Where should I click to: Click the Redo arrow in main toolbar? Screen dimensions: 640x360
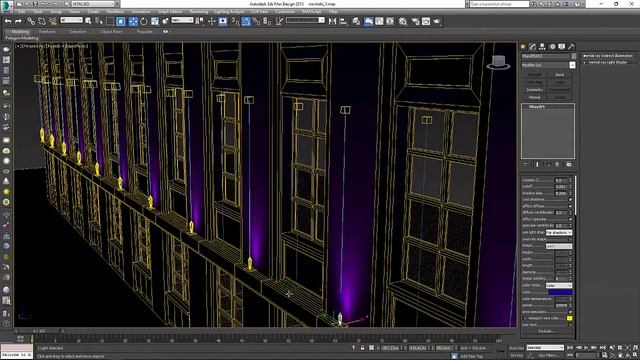[x=18, y=21]
